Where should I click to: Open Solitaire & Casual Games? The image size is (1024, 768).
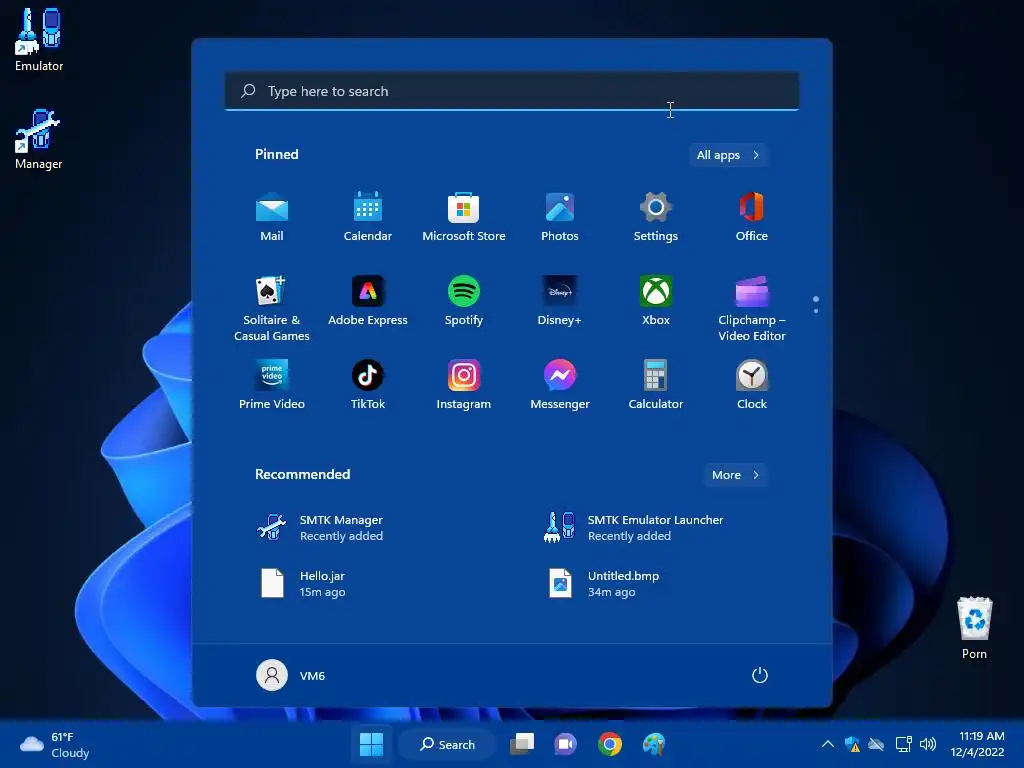pos(272,308)
